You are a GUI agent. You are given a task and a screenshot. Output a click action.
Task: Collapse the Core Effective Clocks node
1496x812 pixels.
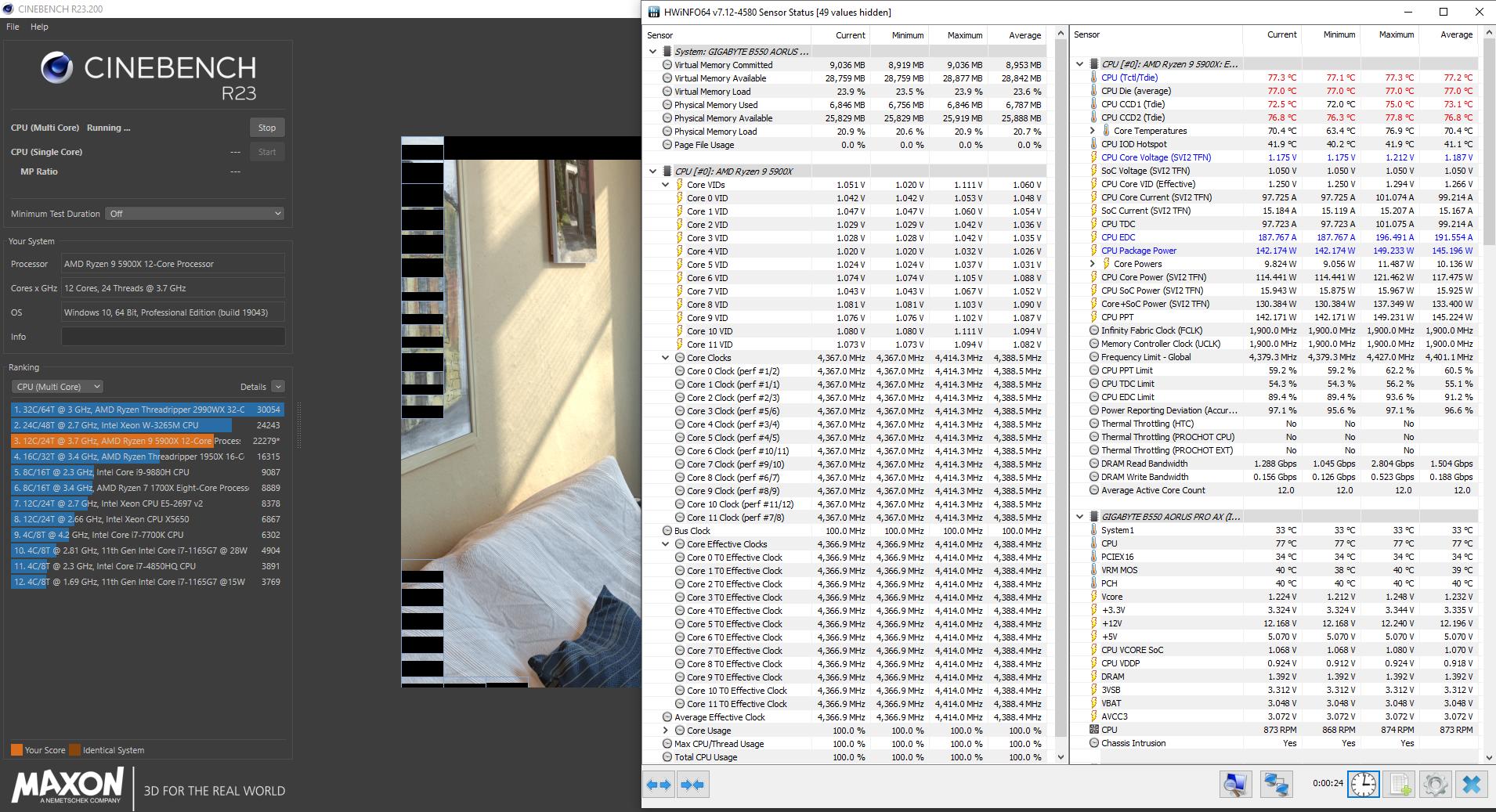[x=666, y=544]
